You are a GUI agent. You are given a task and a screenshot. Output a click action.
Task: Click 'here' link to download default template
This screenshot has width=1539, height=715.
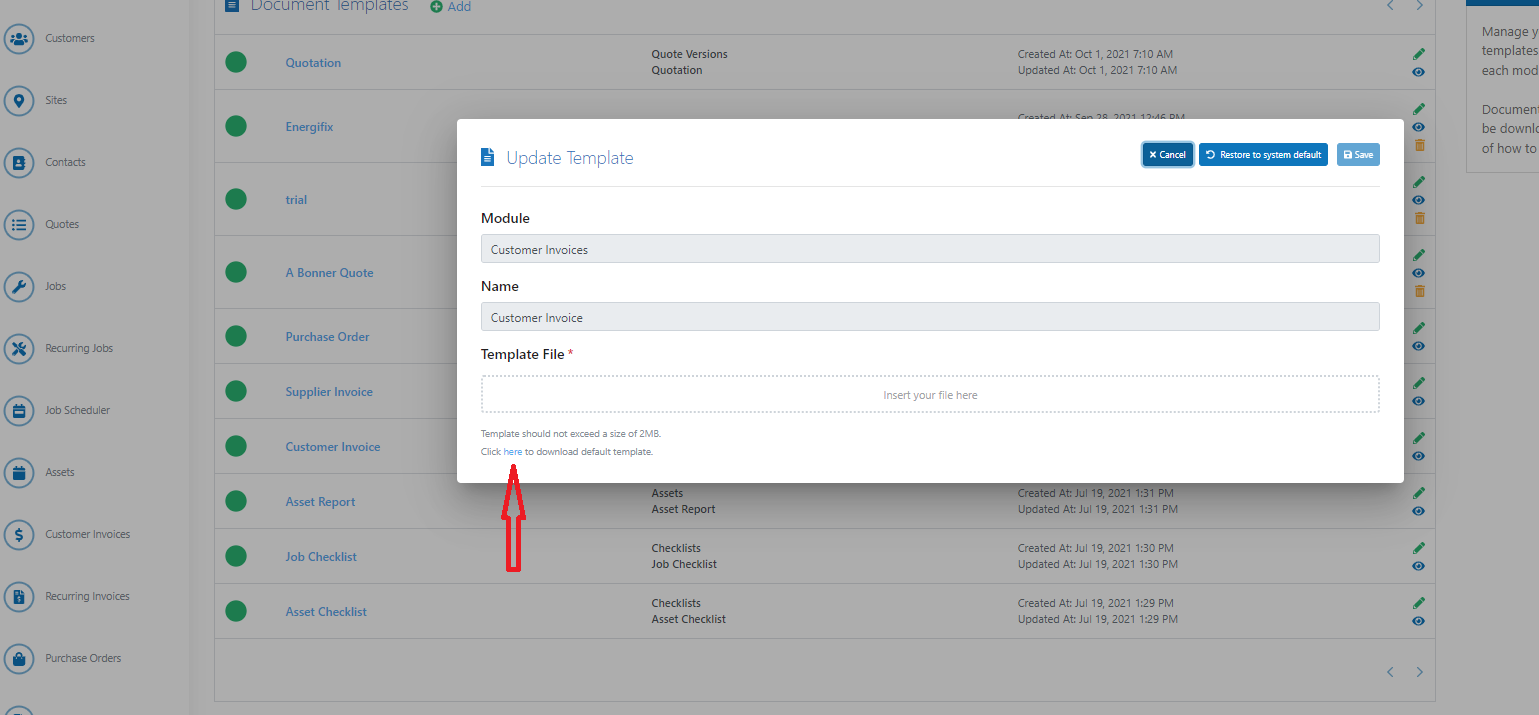512,452
